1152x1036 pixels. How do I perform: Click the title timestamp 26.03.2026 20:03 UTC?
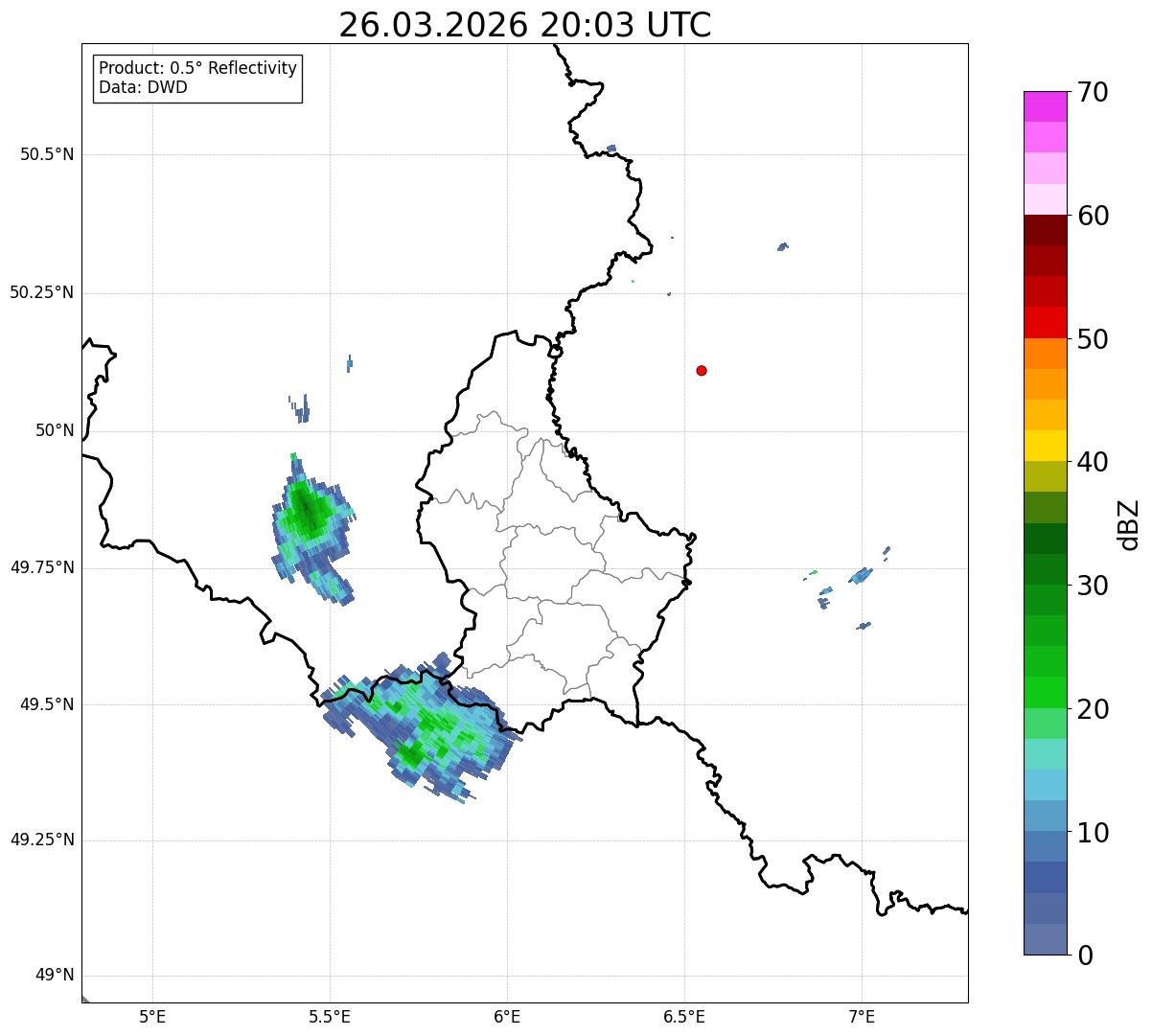coord(525,25)
